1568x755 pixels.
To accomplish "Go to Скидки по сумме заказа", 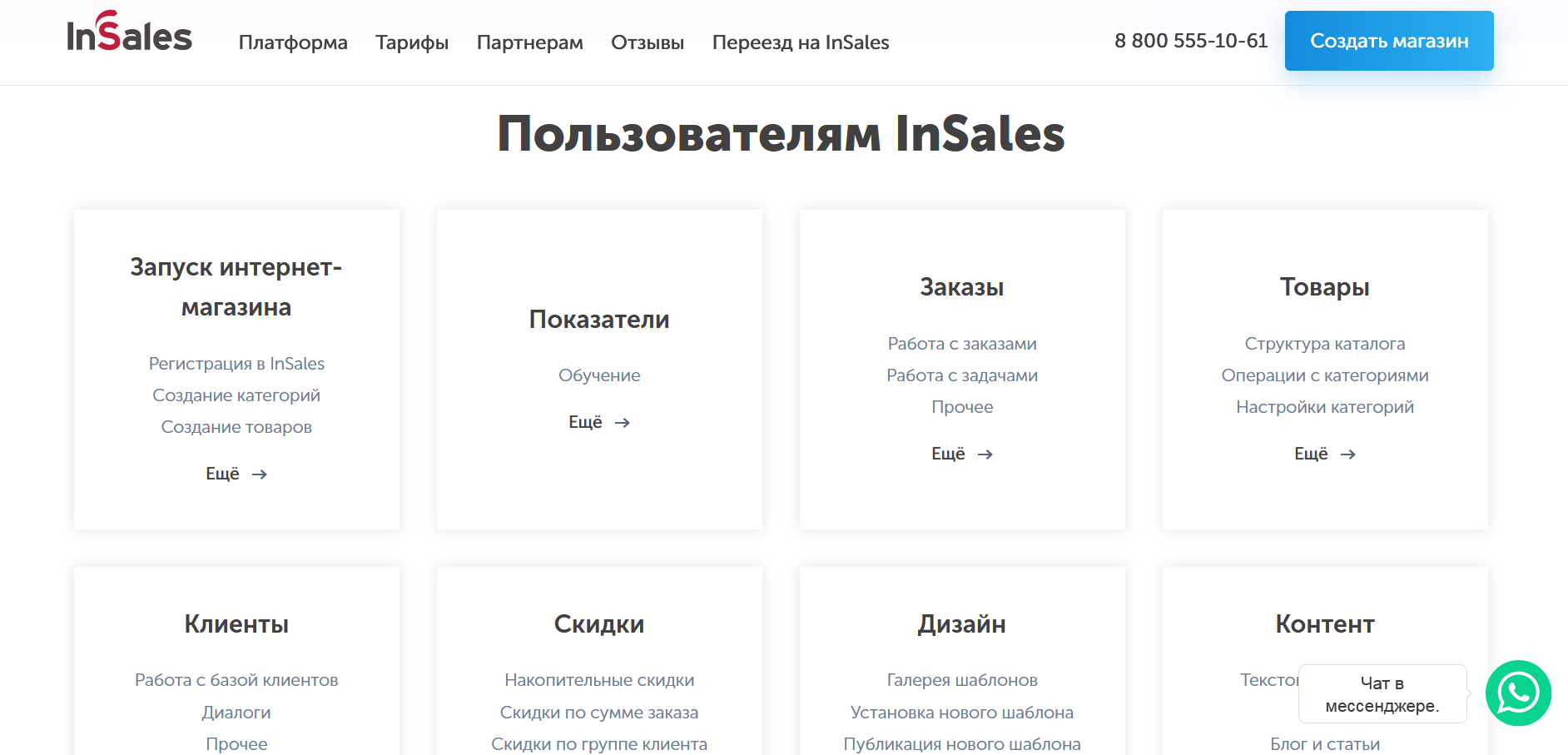I will 599,713.
